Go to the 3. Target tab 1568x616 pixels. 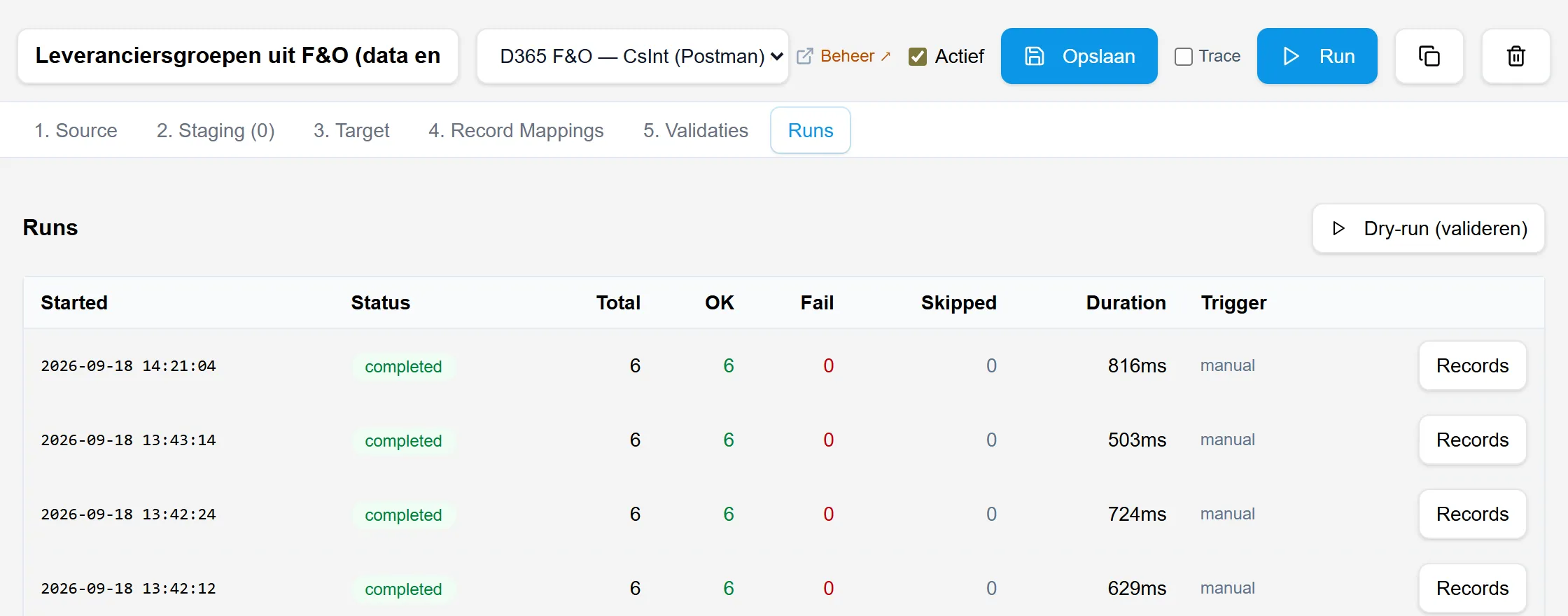(x=351, y=130)
